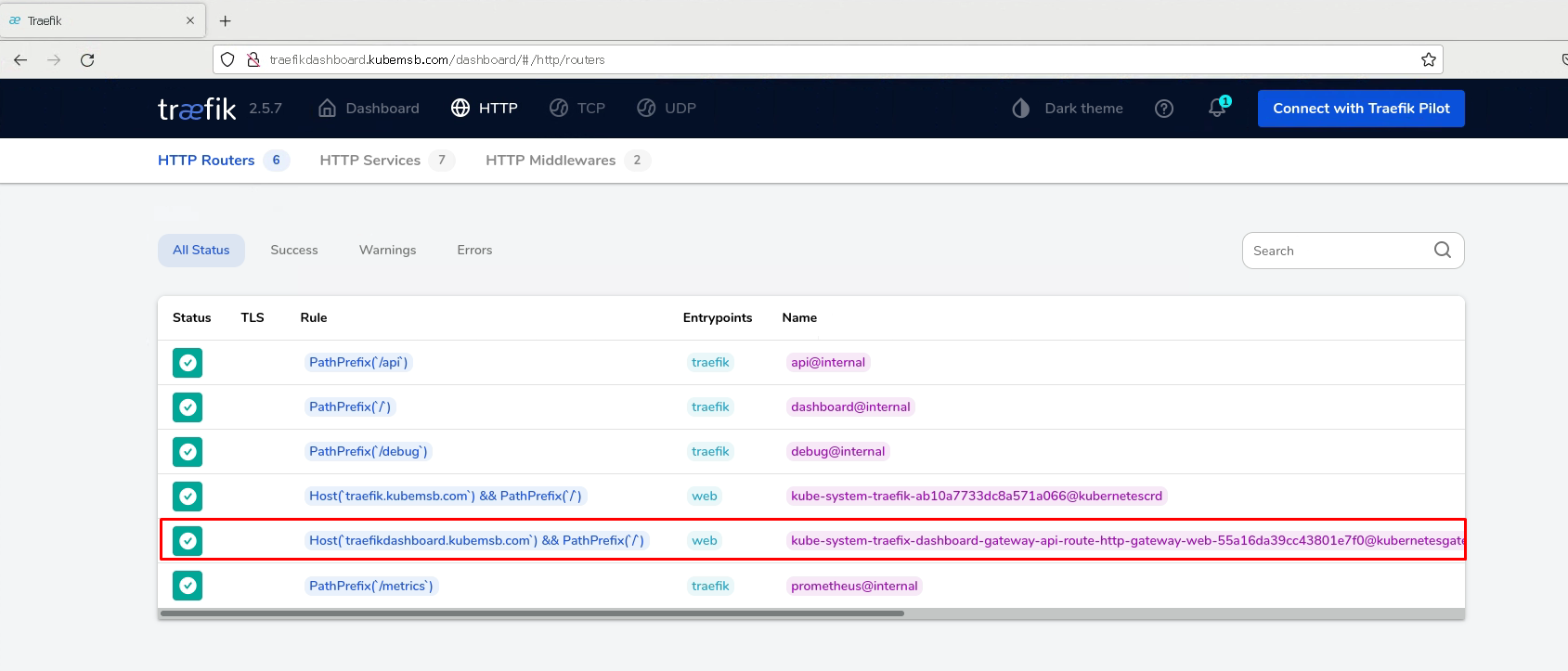This screenshot has width=1568, height=671.
Task: Open a new browser tab
Action: (x=225, y=20)
